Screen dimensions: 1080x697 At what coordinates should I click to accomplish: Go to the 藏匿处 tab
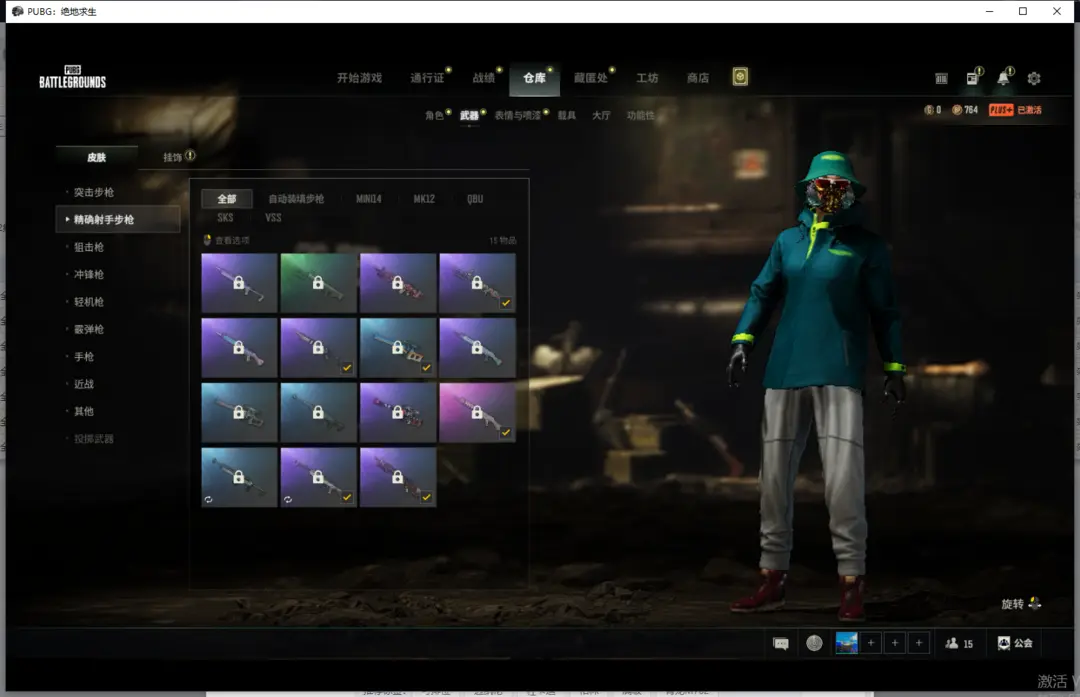(x=591, y=78)
